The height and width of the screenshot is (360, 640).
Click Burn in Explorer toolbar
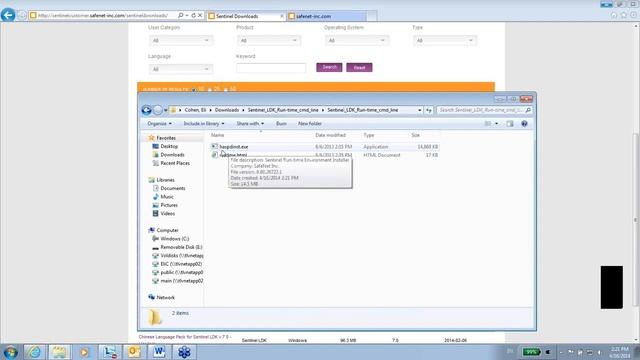pyautogui.click(x=281, y=124)
